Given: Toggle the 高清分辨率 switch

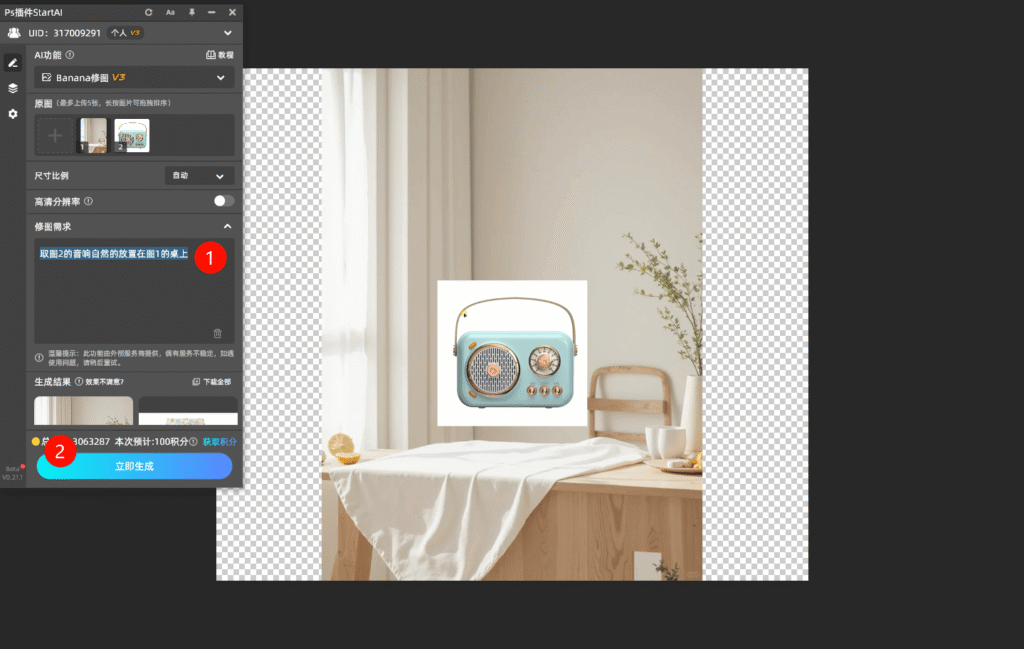Looking at the screenshot, I should [x=223, y=201].
